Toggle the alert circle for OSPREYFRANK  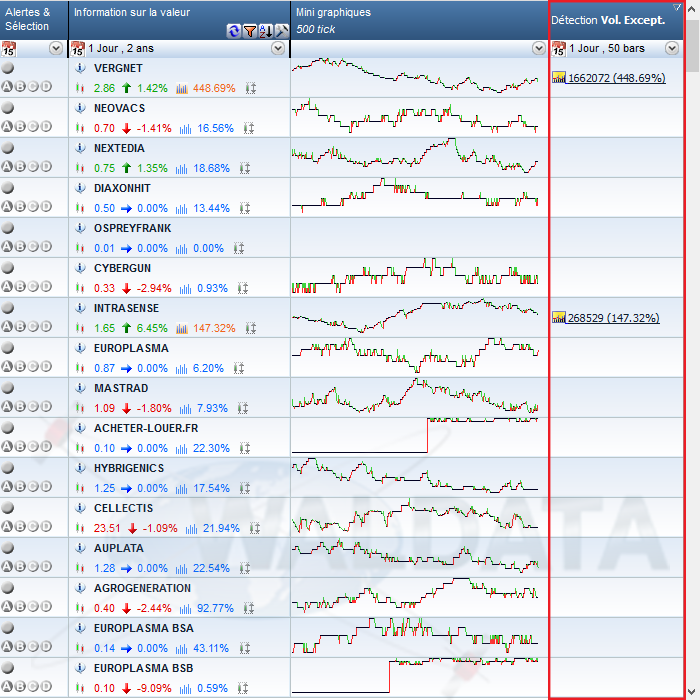(x=8, y=228)
